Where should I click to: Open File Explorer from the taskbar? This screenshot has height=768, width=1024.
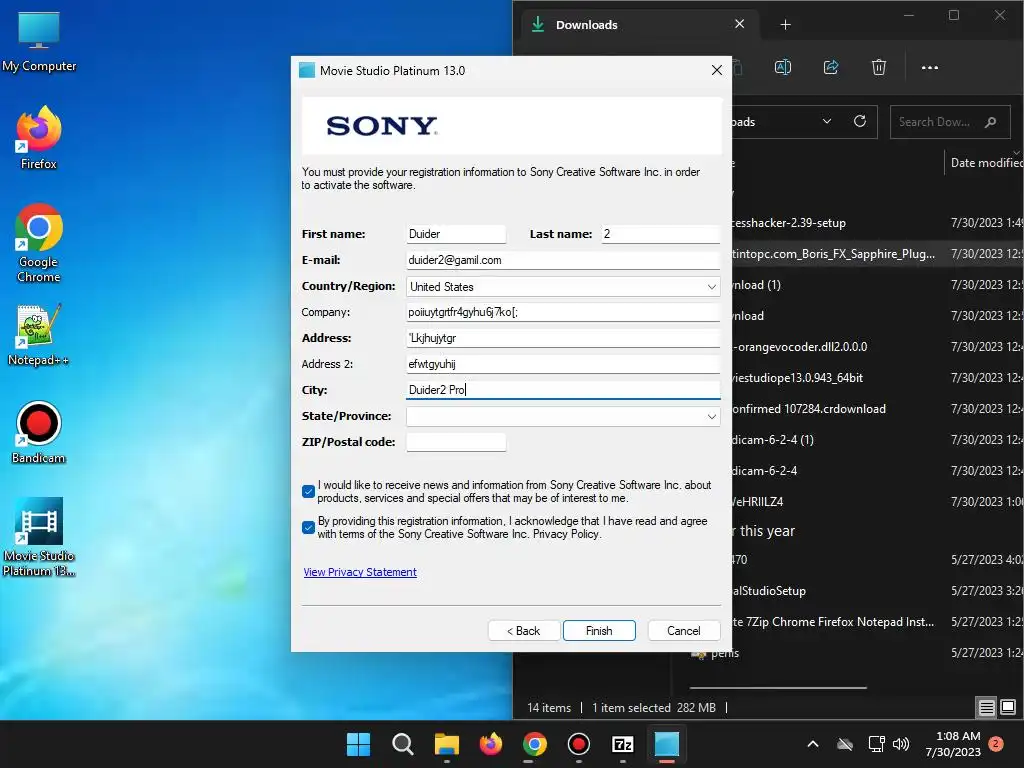click(447, 744)
